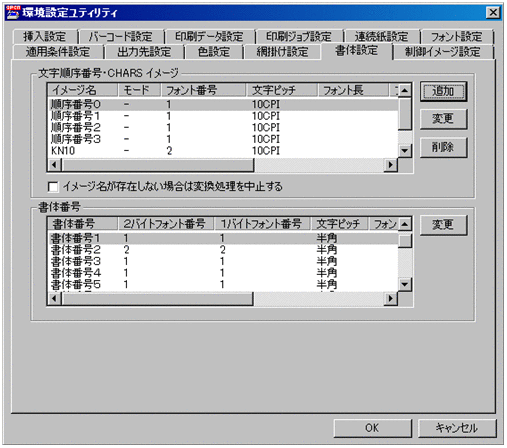Go to the 連続紙設定 tab
Viewport: 507px width, 448px height.
[x=381, y=37]
